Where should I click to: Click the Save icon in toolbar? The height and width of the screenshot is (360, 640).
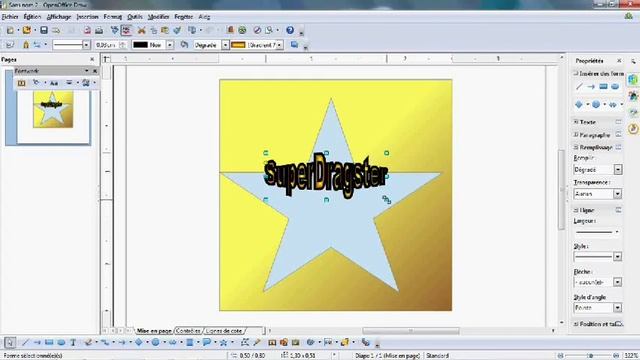[44, 30]
